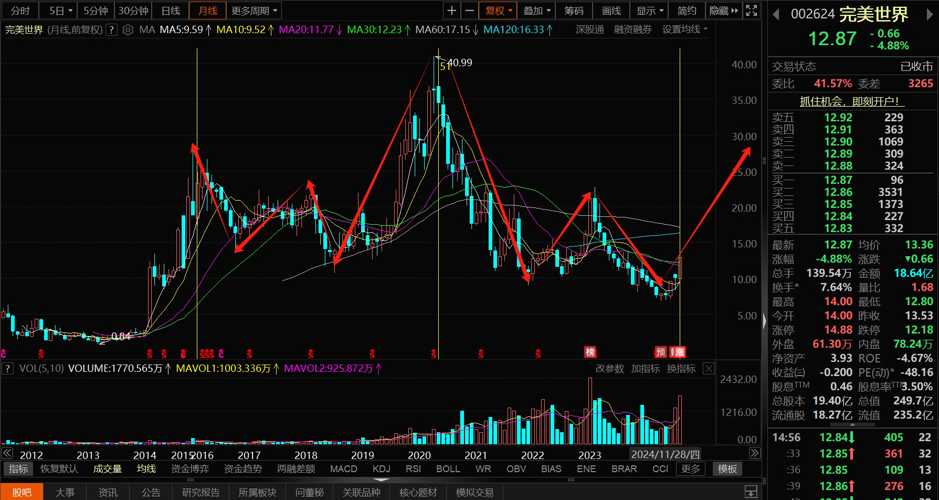The height and width of the screenshot is (500, 939).
Task: Select the 资金博弈 indicator
Action: [x=190, y=469]
